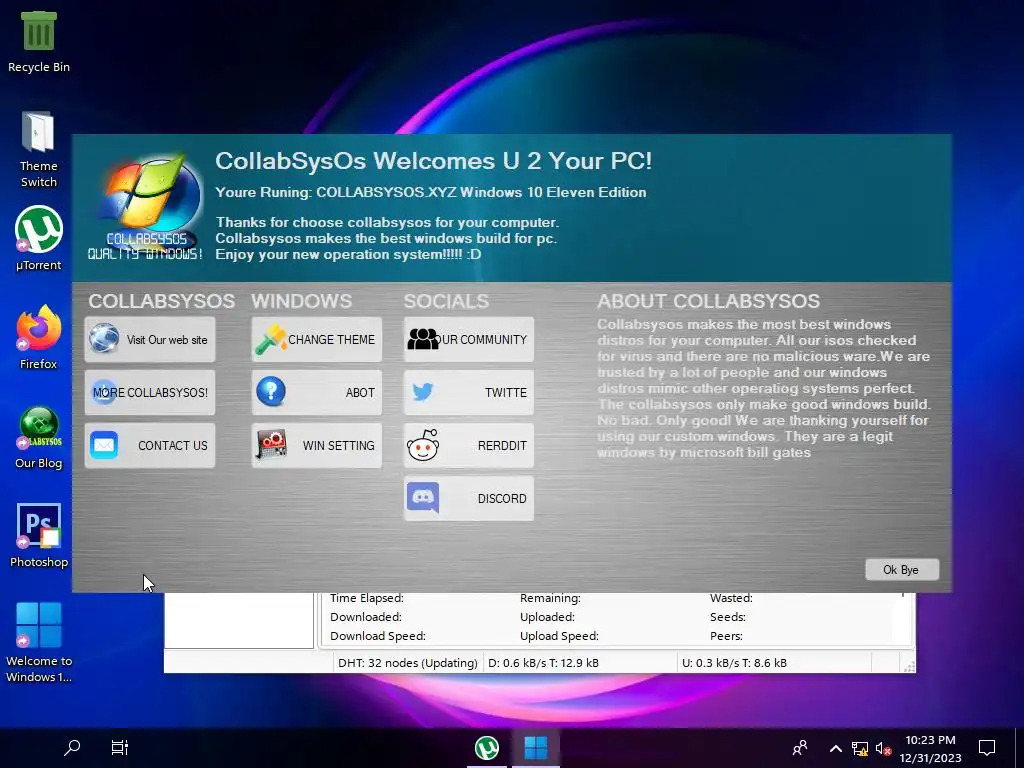Click the muted volume tray icon
The width and height of the screenshot is (1024, 768).
pyautogui.click(x=883, y=748)
